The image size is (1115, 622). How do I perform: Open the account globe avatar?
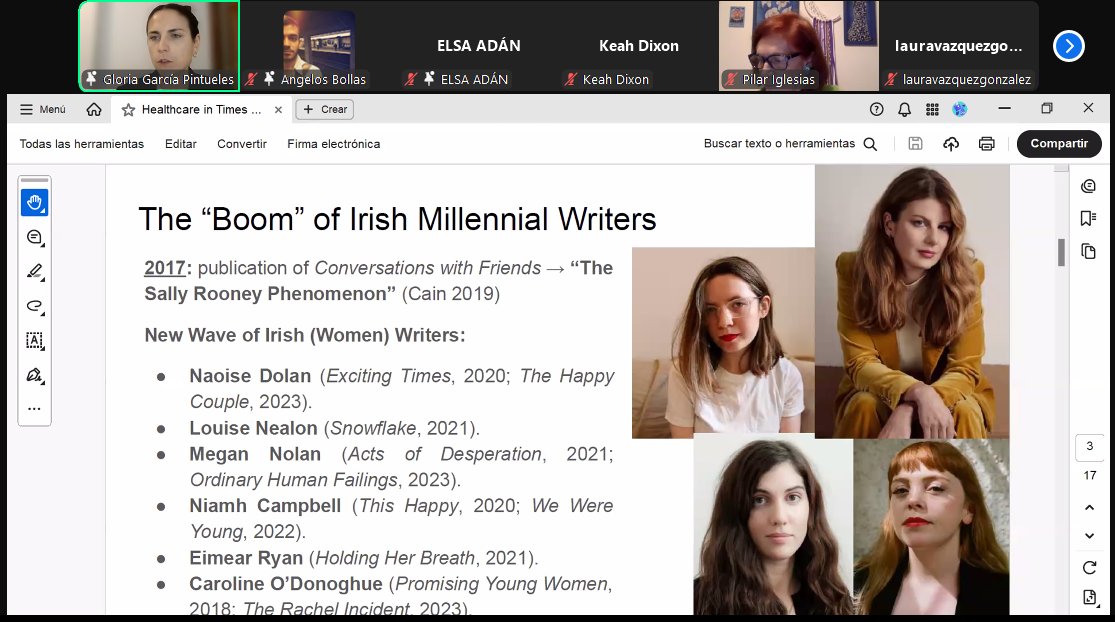(960, 109)
